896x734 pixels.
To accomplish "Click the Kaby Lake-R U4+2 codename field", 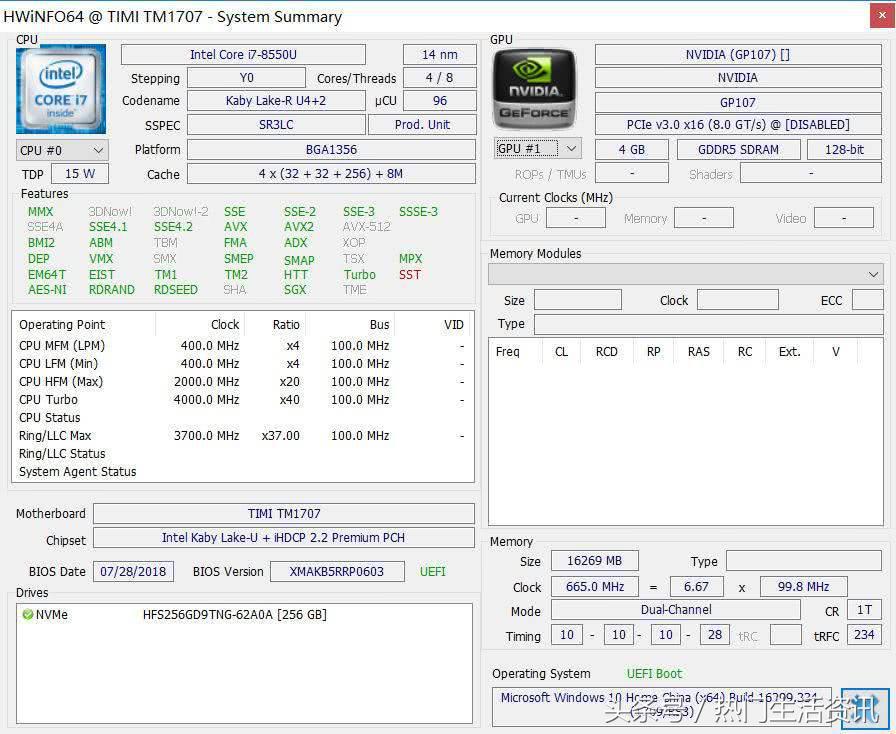I will [x=275, y=101].
